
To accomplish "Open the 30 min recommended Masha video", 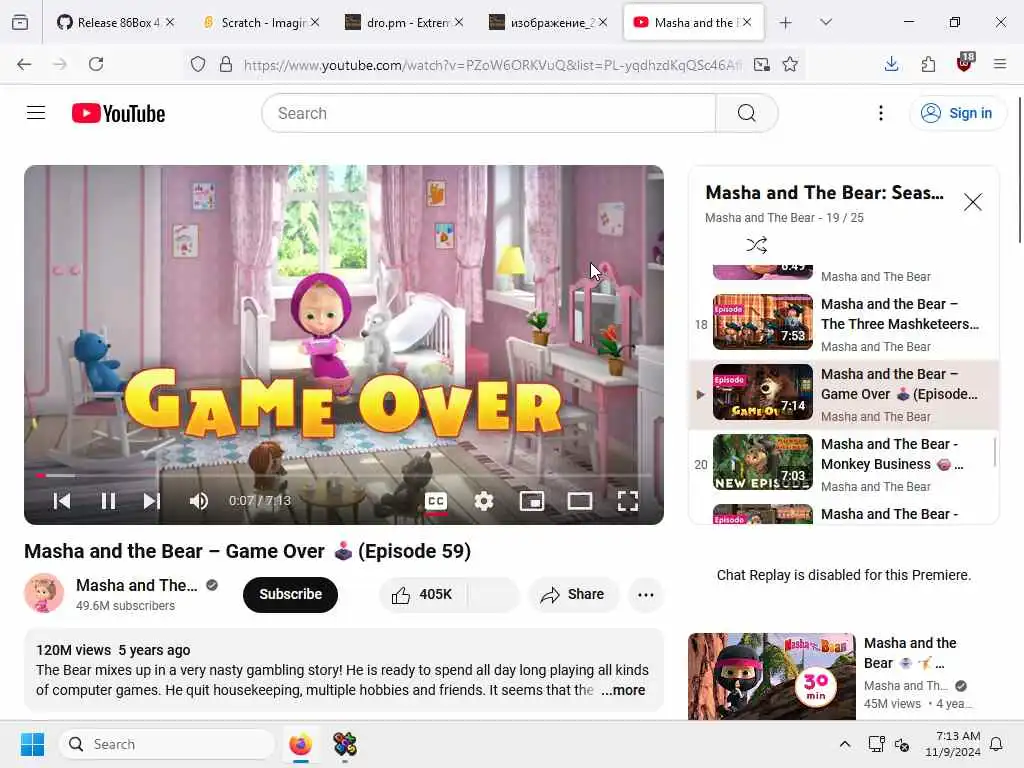I will pos(771,676).
